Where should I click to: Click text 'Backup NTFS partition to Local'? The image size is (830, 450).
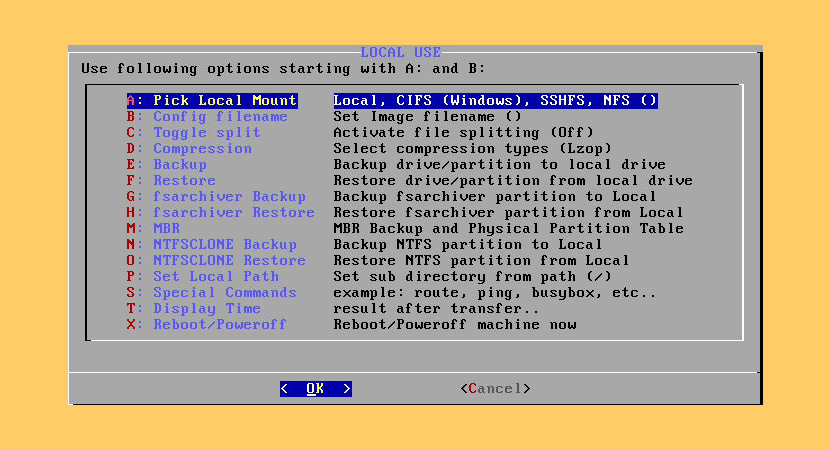[468, 244]
